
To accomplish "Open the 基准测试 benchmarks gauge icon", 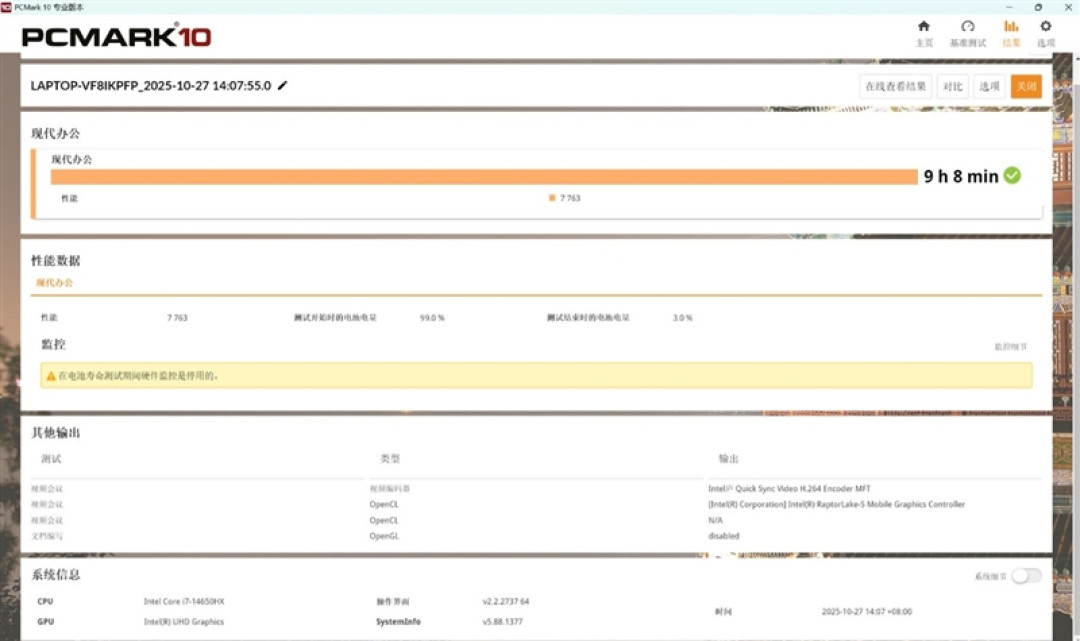I will (968, 26).
